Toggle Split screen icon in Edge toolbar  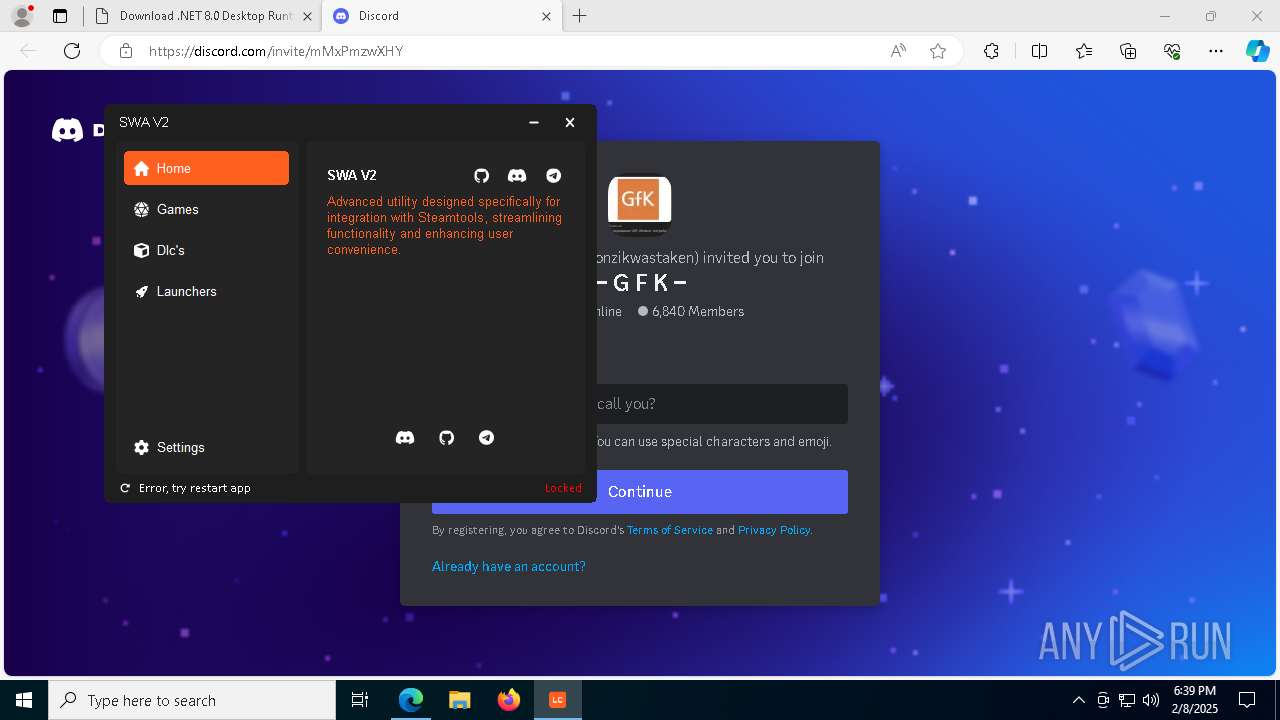coord(1039,51)
